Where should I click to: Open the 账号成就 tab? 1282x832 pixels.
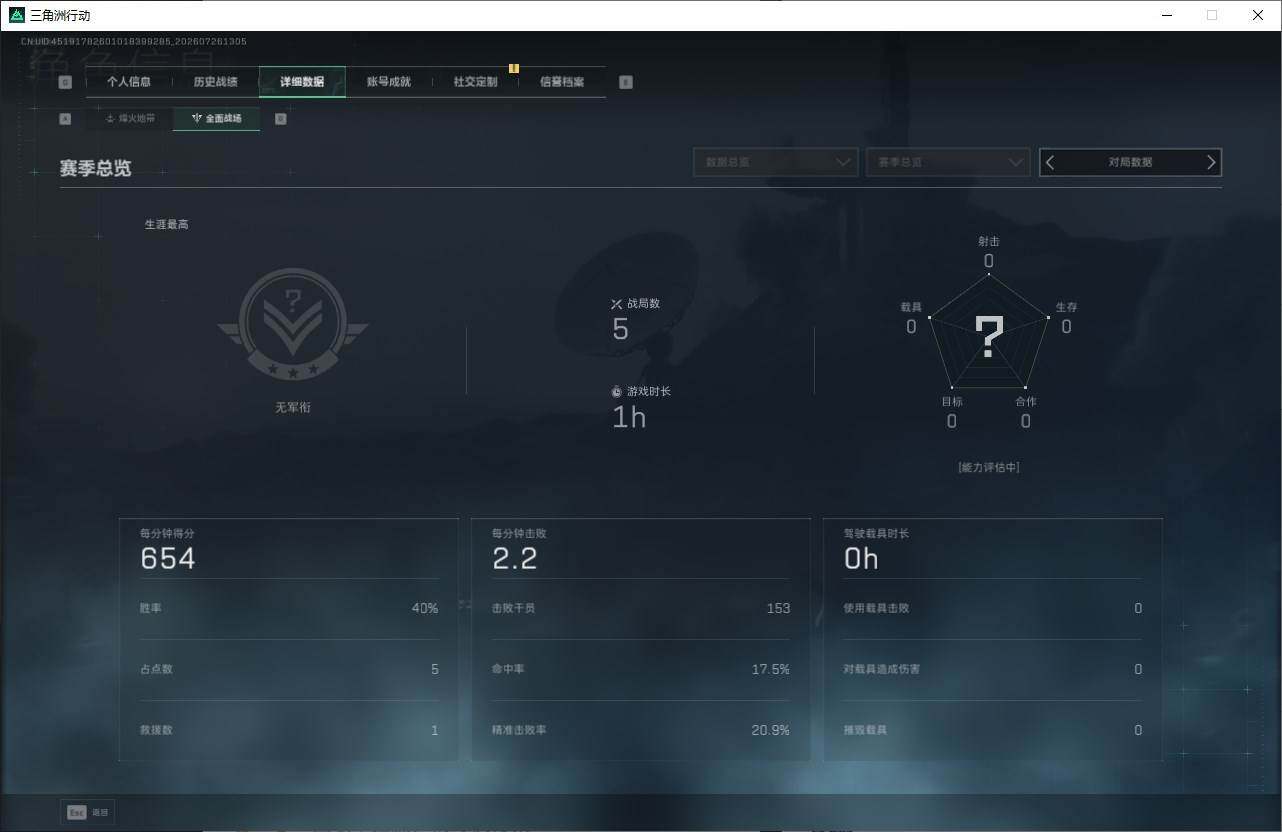(389, 82)
